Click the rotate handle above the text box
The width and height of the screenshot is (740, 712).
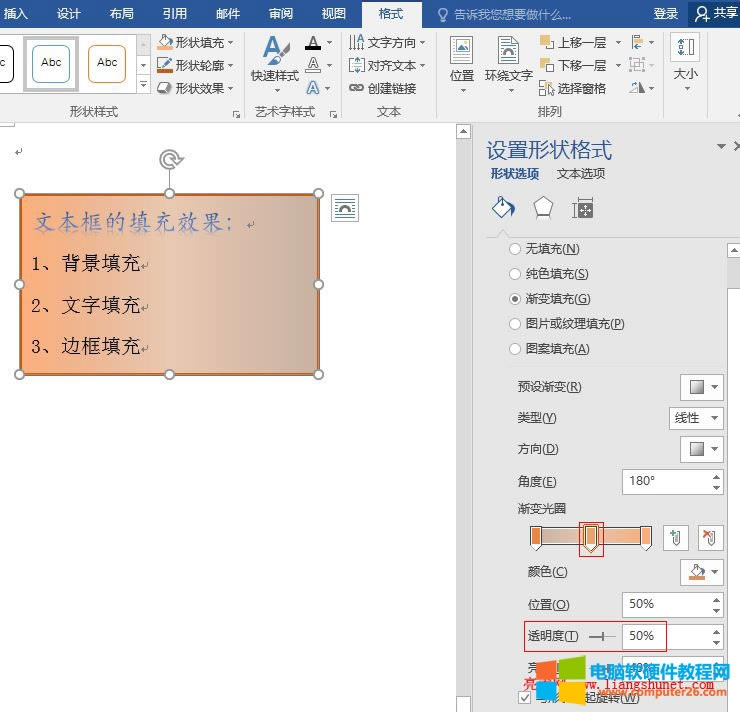[171, 159]
